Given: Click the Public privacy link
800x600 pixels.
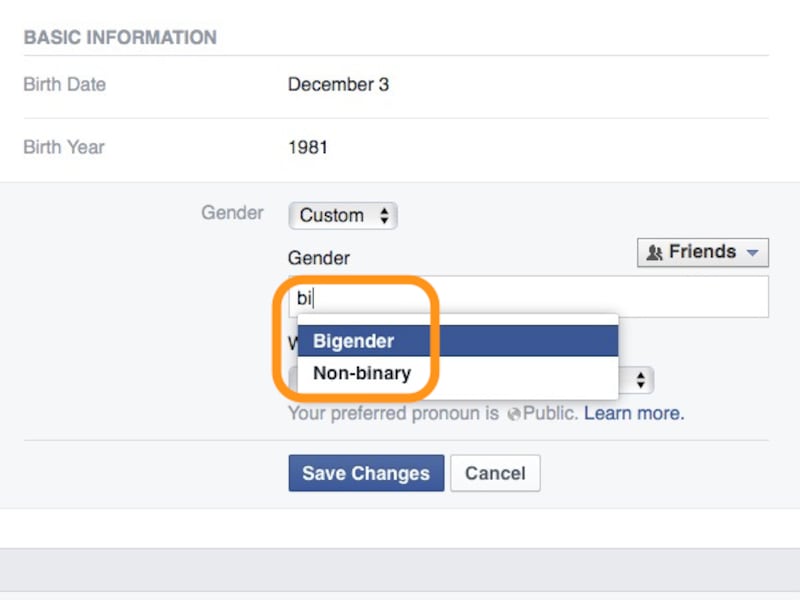Looking at the screenshot, I should [x=548, y=413].
